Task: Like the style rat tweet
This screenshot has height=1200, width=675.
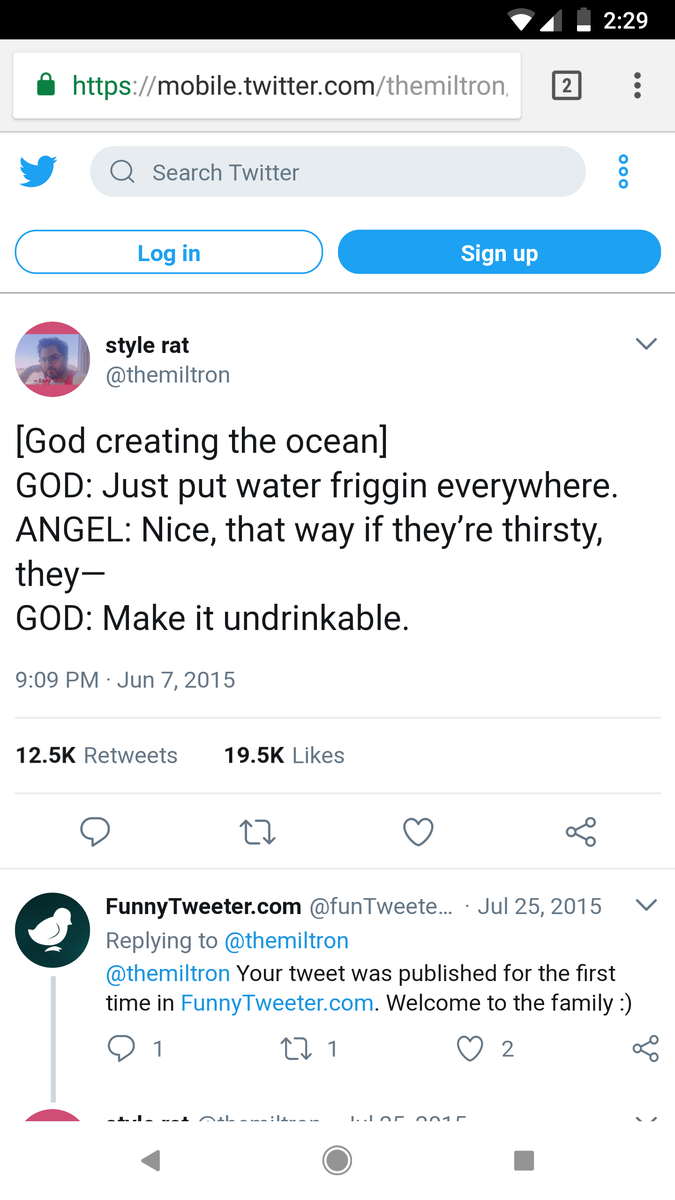Action: (x=418, y=831)
